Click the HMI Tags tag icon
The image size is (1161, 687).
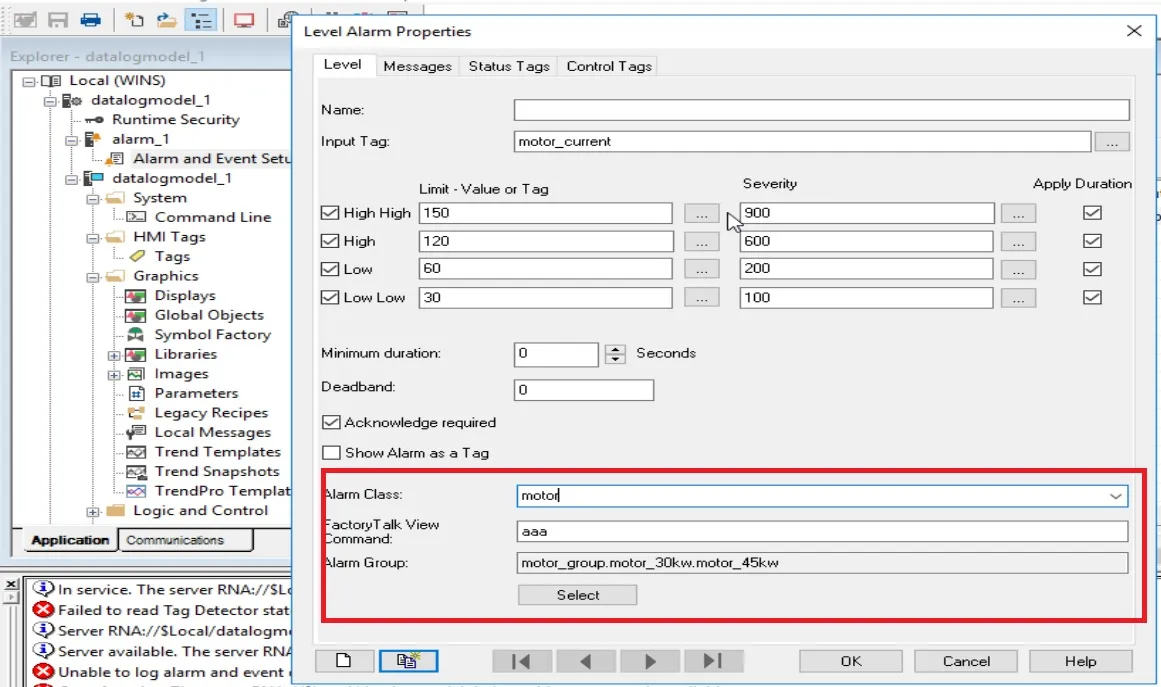click(137, 256)
